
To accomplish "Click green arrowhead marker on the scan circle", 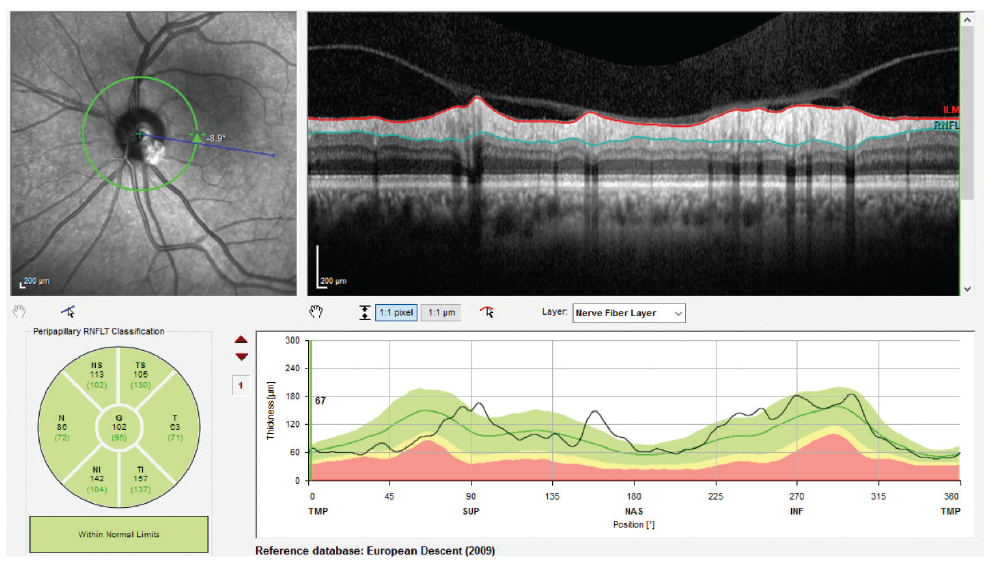I will 198,137.
